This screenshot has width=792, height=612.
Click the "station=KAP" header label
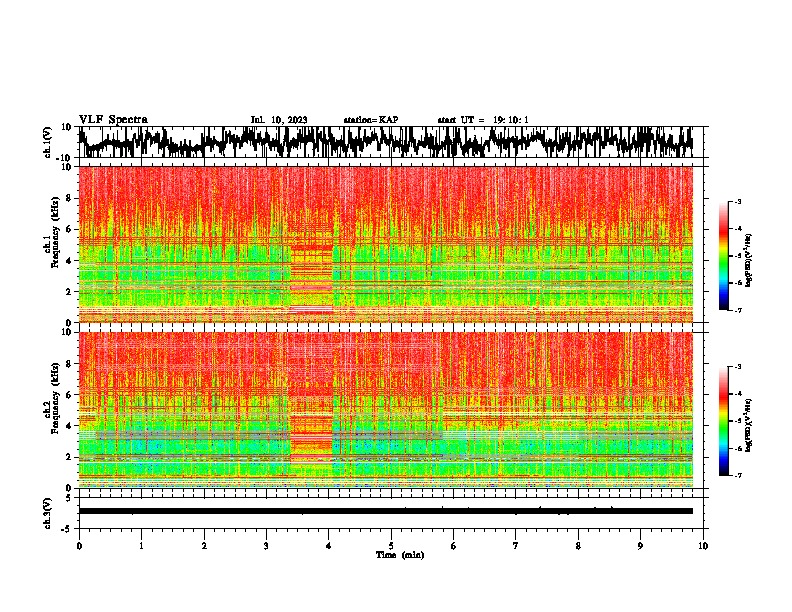371,120
